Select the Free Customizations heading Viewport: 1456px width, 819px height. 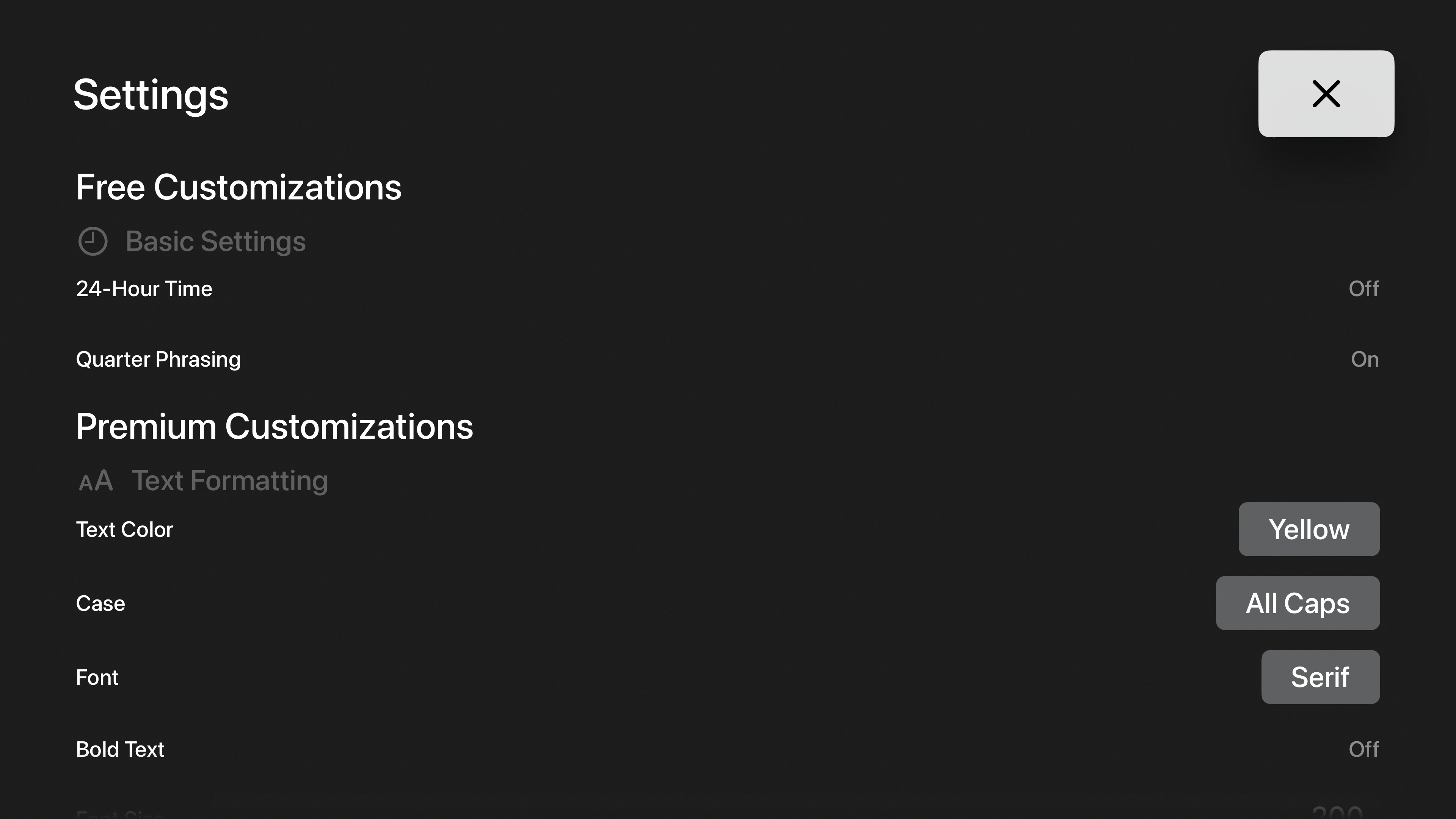(x=238, y=187)
